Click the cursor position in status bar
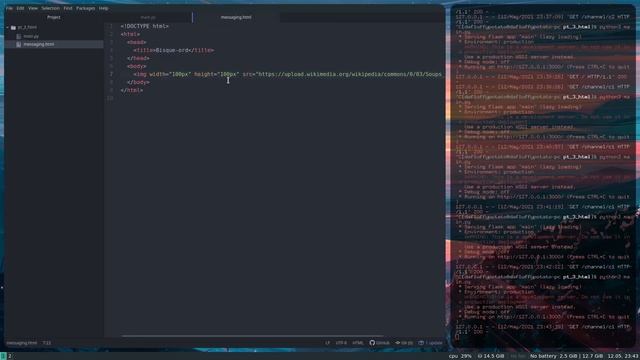 click(47, 343)
